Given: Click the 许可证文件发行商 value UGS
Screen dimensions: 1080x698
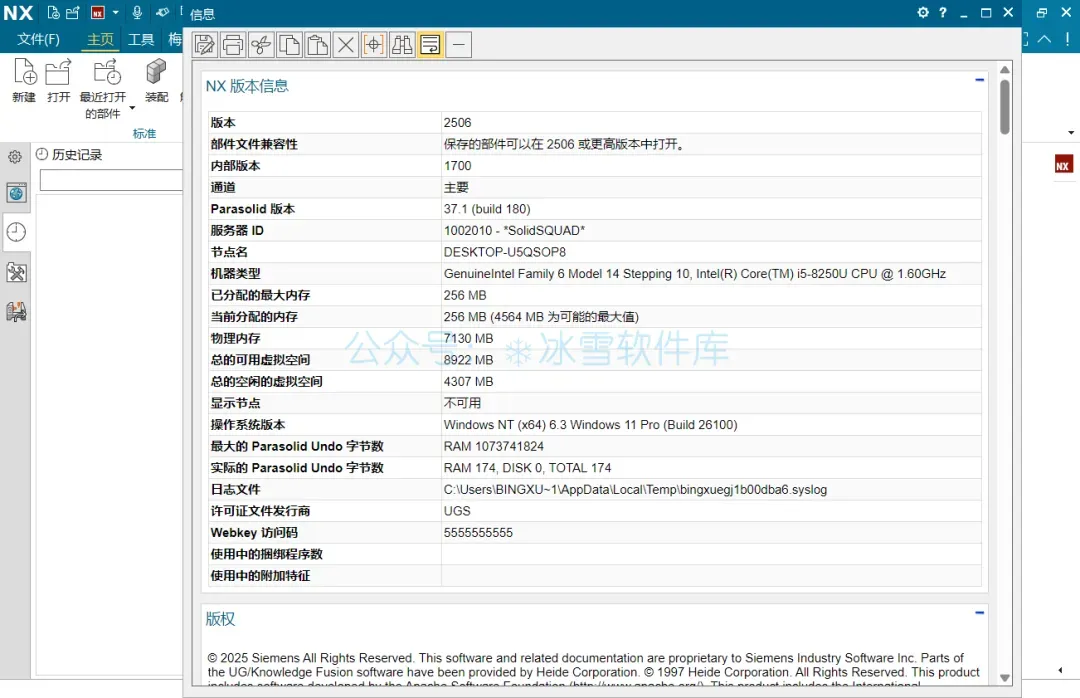Looking at the screenshot, I should [457, 511].
